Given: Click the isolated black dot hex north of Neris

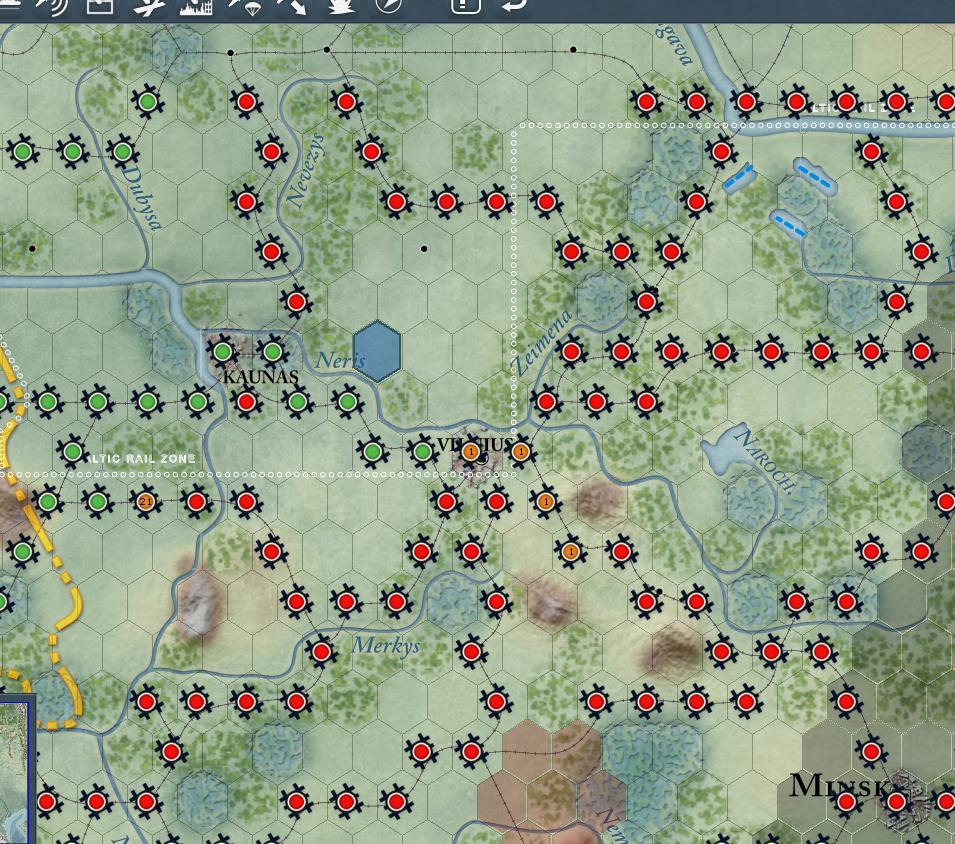Looking at the screenshot, I should click(424, 248).
